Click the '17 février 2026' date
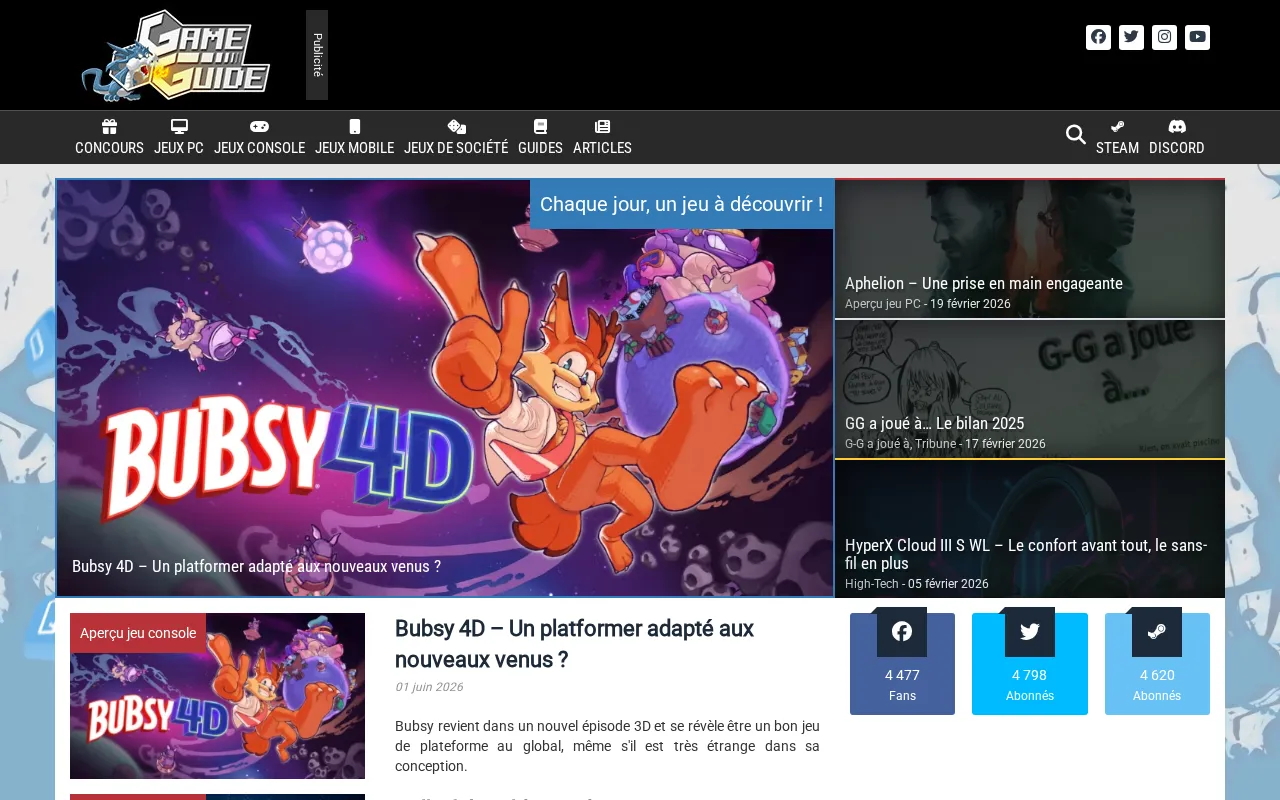This screenshot has width=1280, height=800. click(x=1005, y=444)
